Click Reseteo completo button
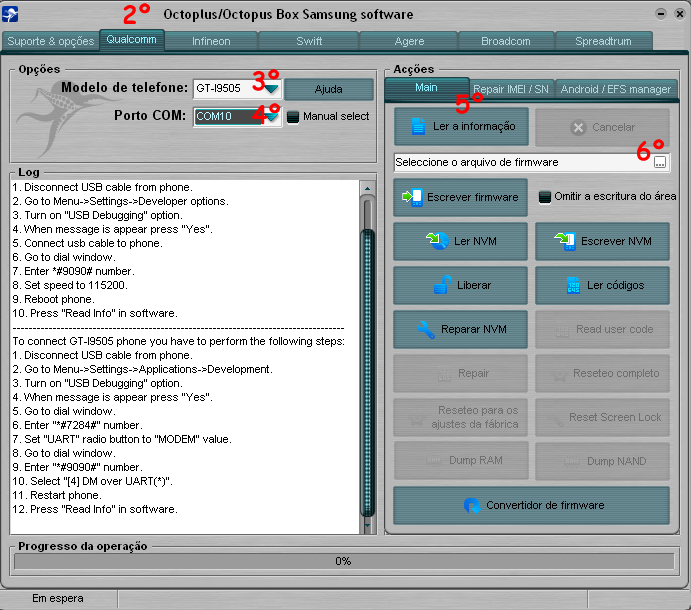The image size is (691, 610). (x=602, y=373)
